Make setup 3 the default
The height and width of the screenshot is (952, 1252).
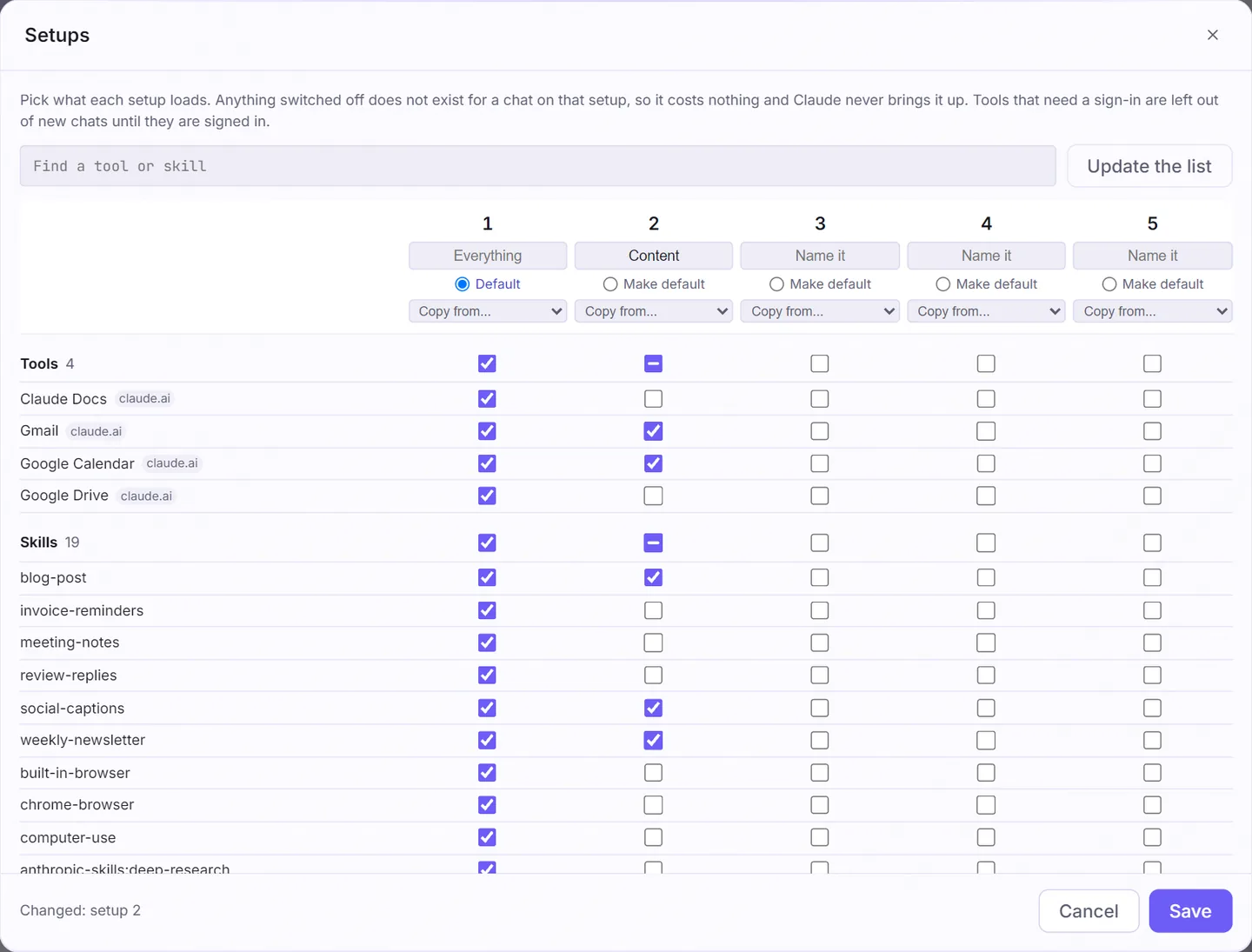(776, 284)
